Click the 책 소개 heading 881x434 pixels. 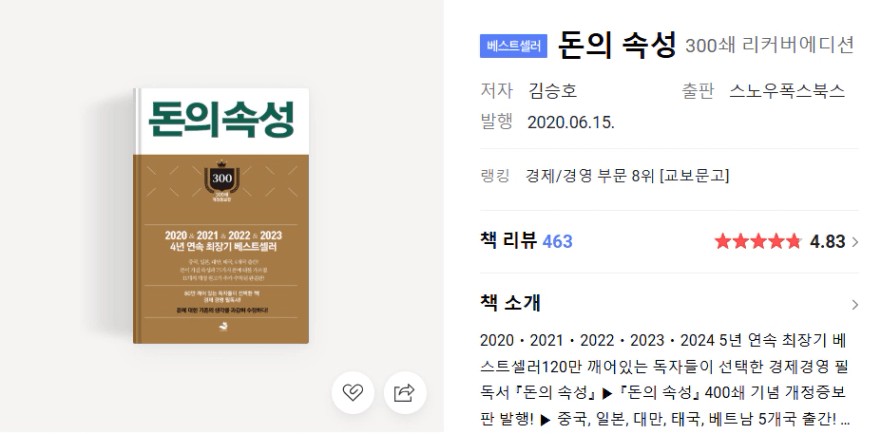click(510, 303)
